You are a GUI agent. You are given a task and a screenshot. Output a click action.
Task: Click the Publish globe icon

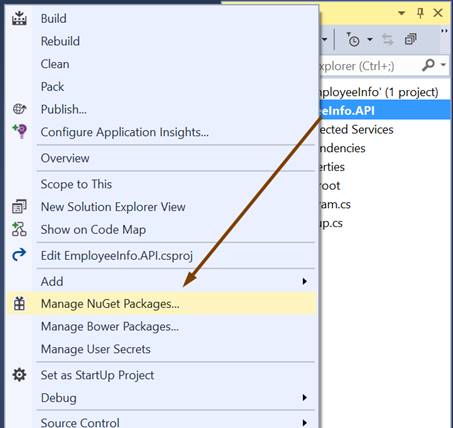(x=19, y=109)
